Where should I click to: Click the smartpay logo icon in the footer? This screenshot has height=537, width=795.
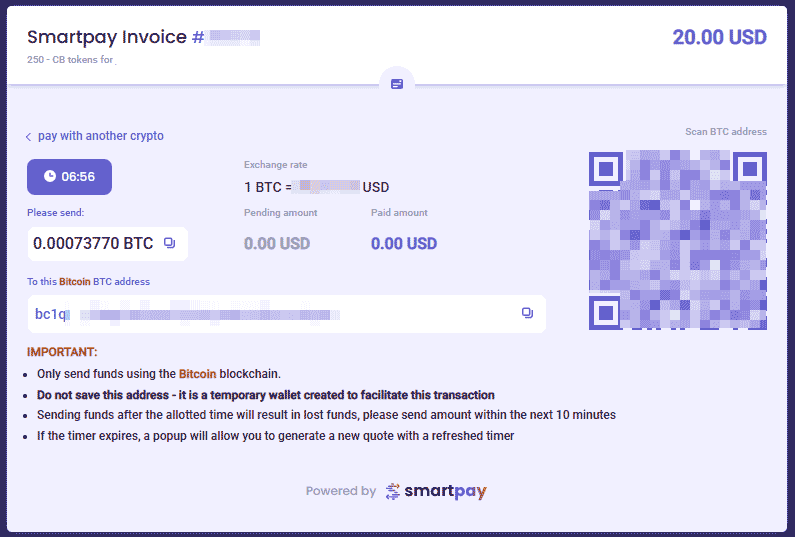tap(392, 491)
